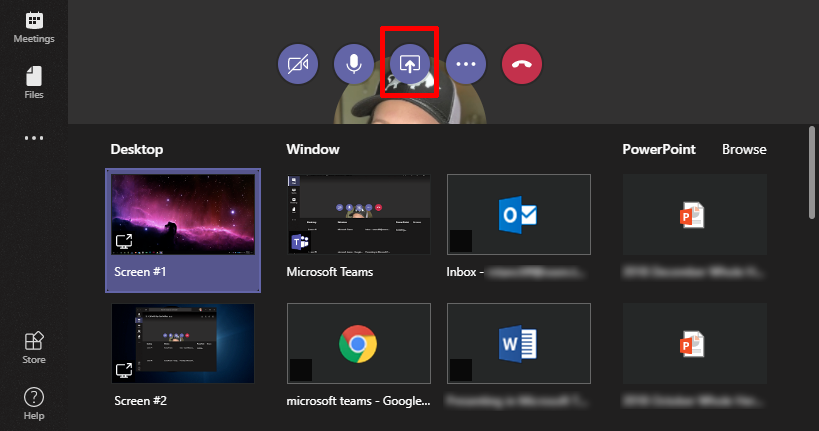Viewport: 819px width, 431px height.
Task: Click the share screen icon
Action: [409, 64]
